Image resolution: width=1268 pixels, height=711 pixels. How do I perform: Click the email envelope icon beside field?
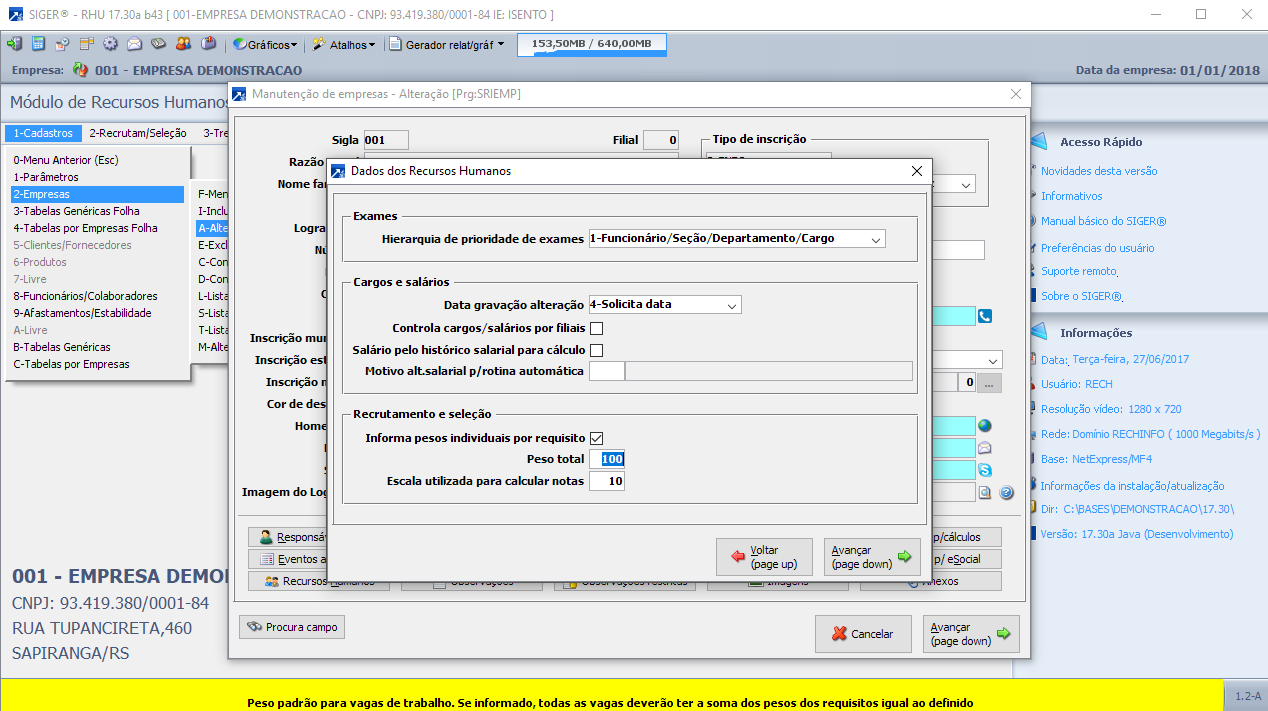tap(985, 448)
